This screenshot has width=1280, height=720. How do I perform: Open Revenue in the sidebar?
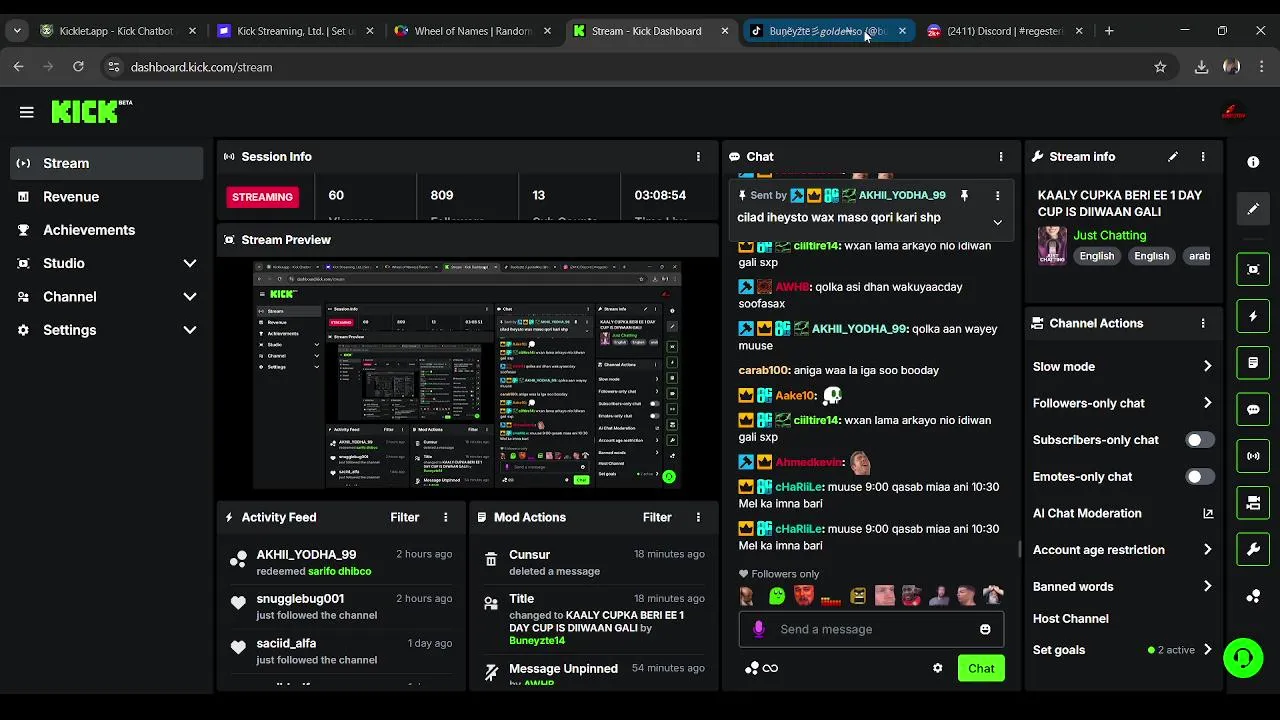pyautogui.click(x=107, y=197)
